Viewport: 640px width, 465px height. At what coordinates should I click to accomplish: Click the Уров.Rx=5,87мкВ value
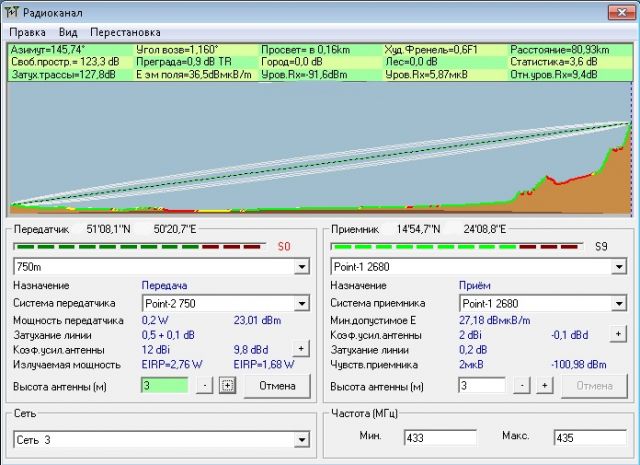click(x=426, y=75)
